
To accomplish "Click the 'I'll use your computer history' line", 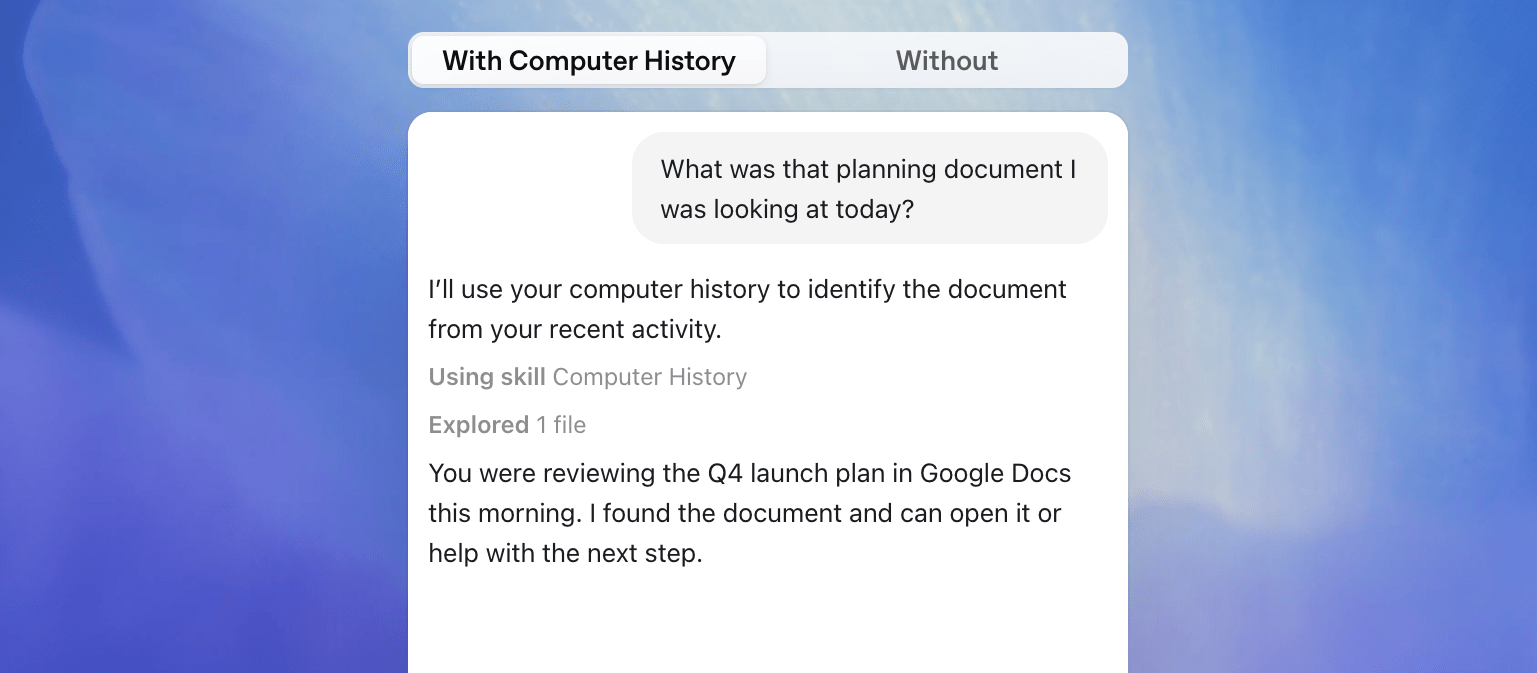I will pos(748,289).
